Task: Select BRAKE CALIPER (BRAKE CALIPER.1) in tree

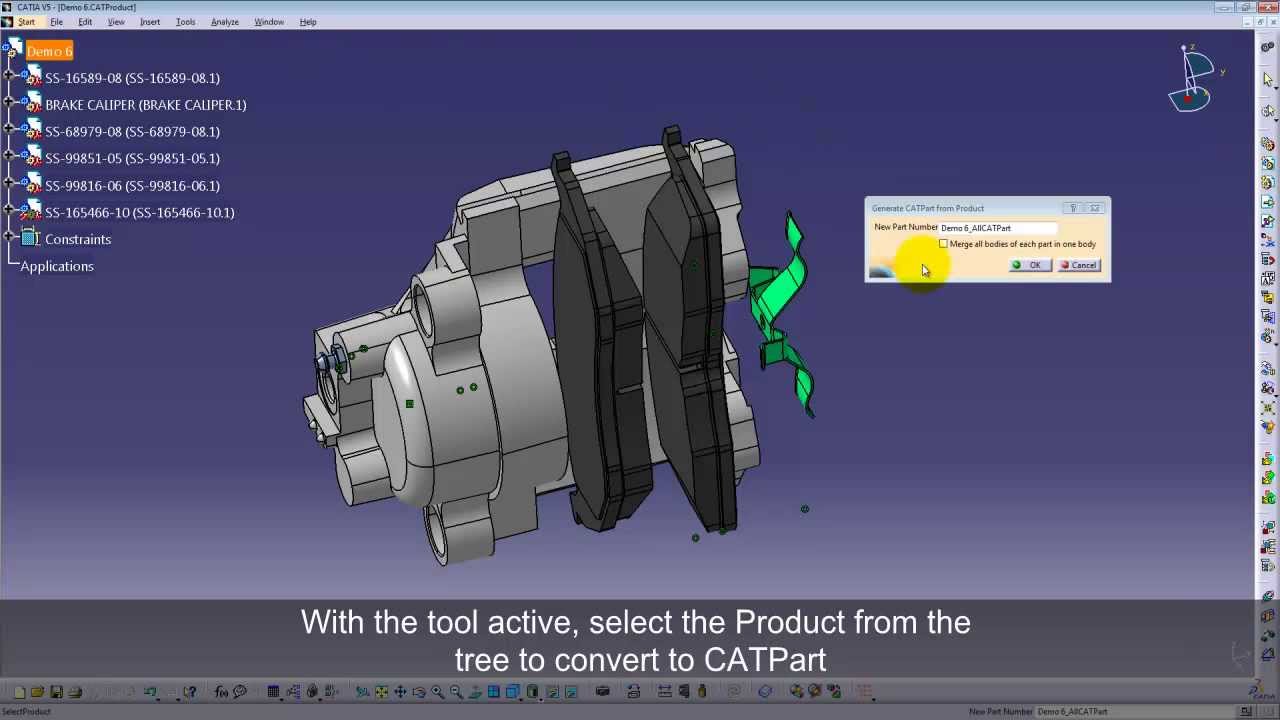Action: click(145, 105)
